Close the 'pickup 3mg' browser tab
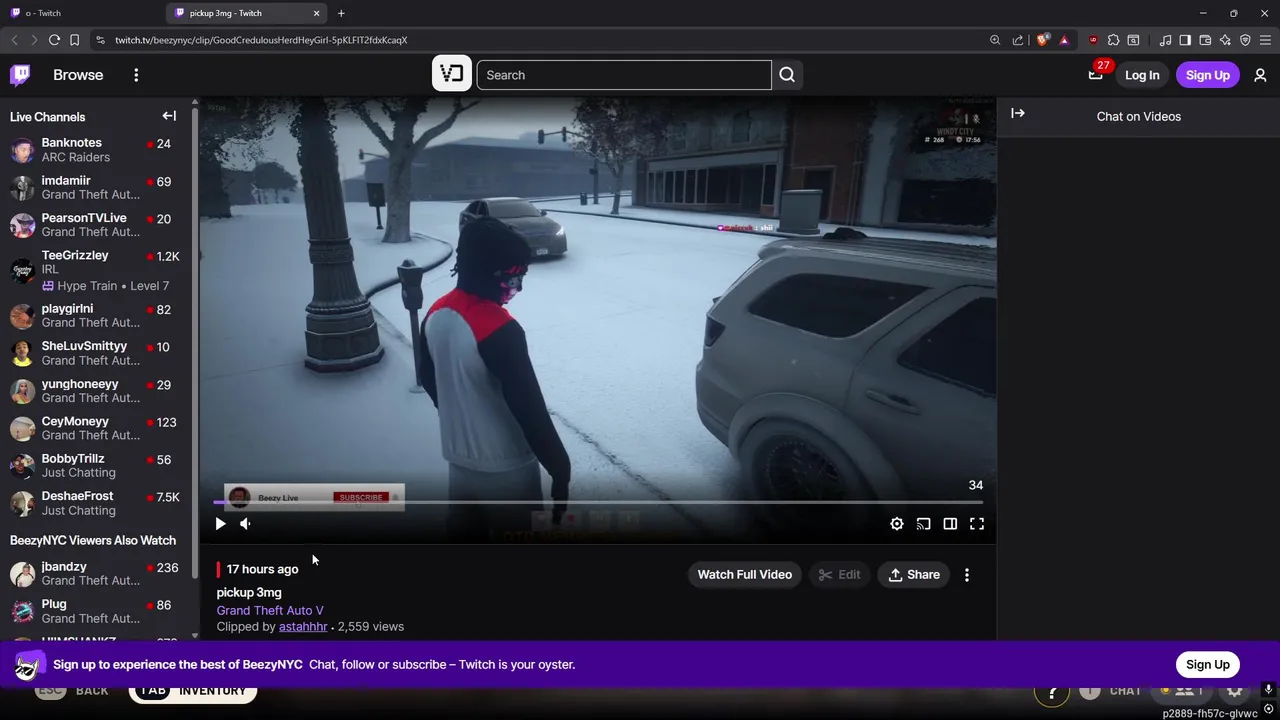This screenshot has width=1280, height=720. coord(317,13)
